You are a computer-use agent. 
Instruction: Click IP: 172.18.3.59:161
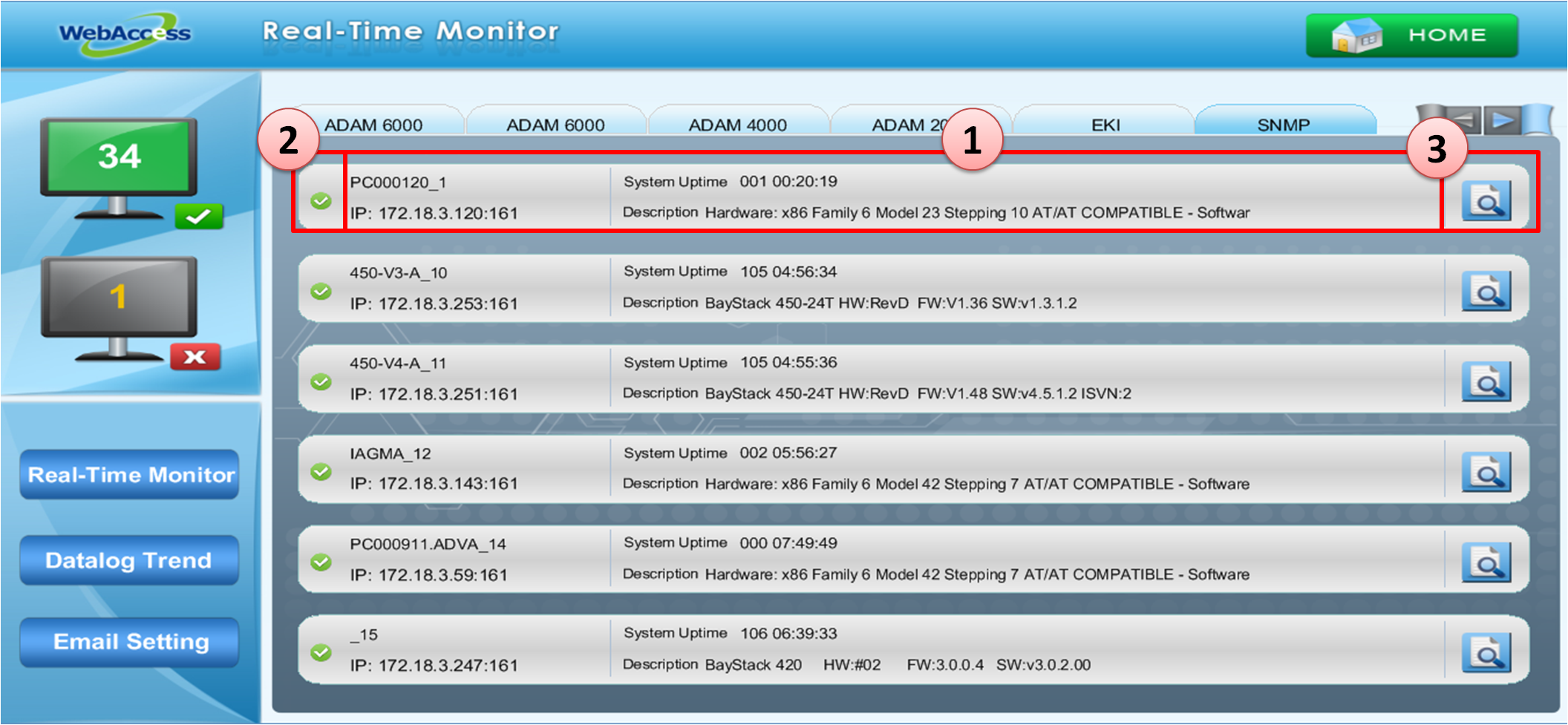click(428, 575)
